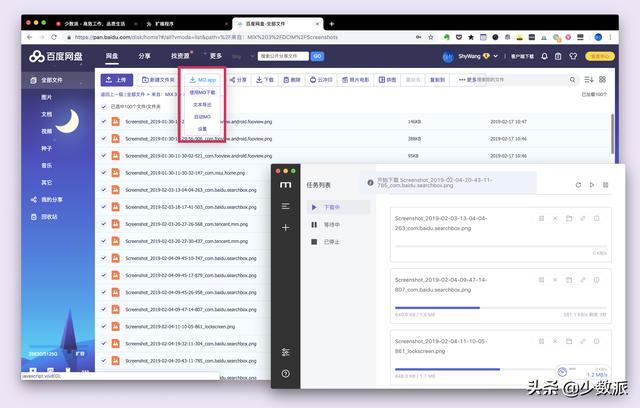Screen dimensions: 640x408
Task: Switch to the 分享 top navigation tab
Action: [144, 56]
